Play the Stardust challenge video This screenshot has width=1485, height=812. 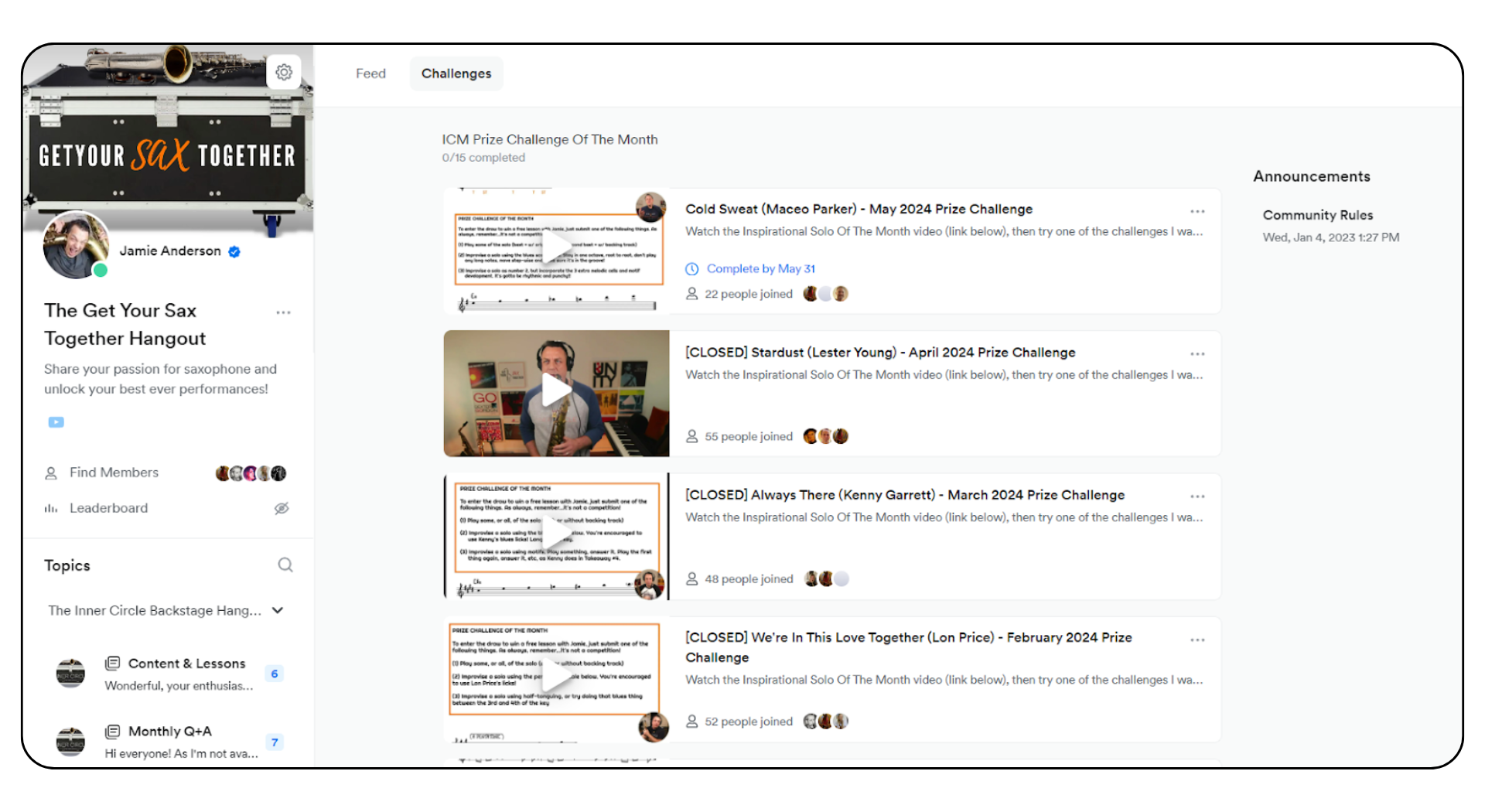[x=556, y=390]
